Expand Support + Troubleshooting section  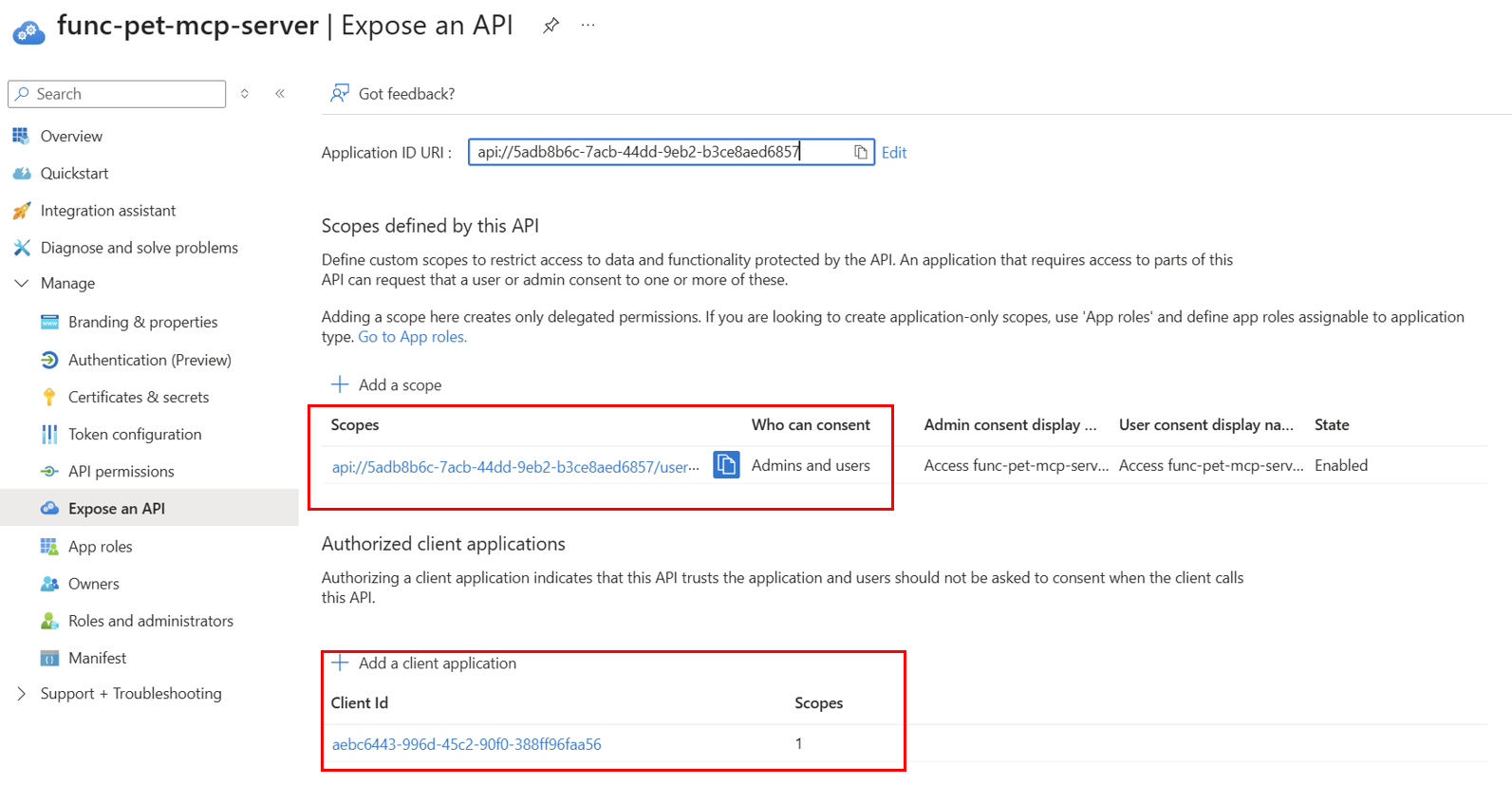(22, 694)
